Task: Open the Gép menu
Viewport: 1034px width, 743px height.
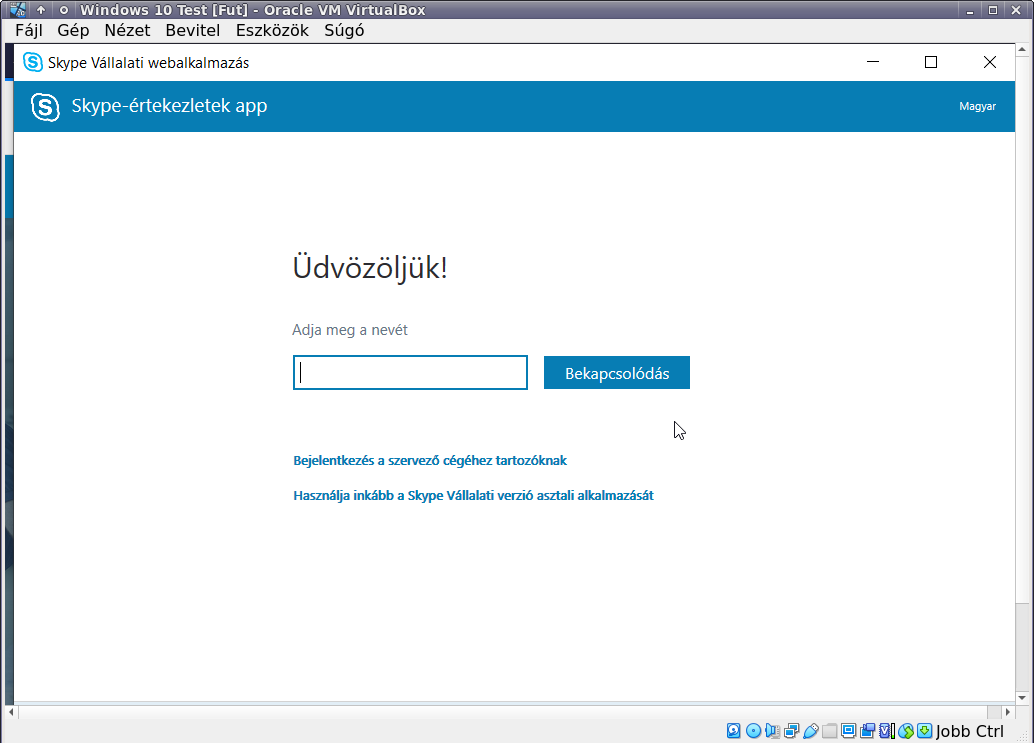Action: pos(73,30)
